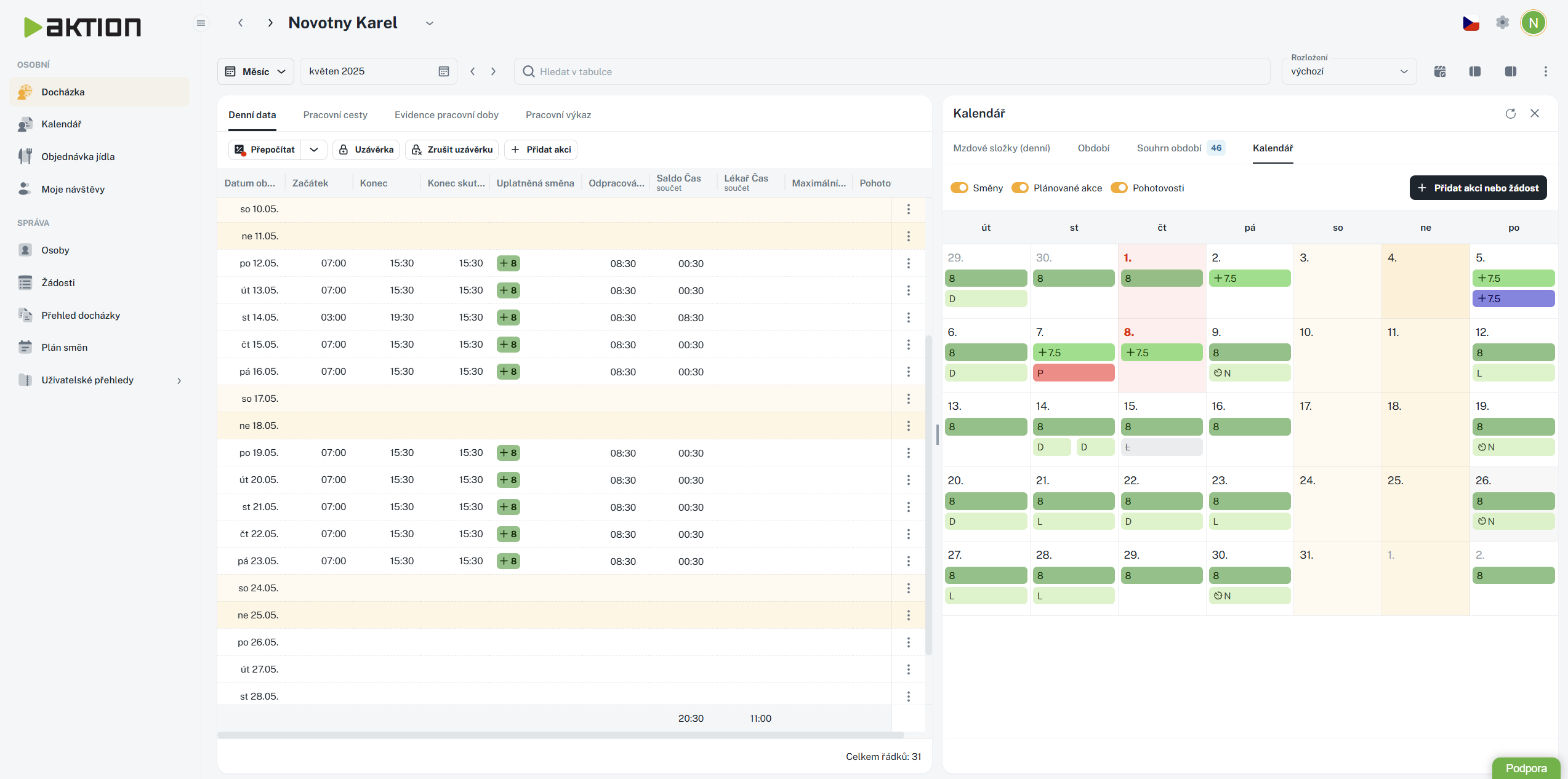Open row menu for so 10.05.
The width and height of the screenshot is (1568, 779).
pos(908,209)
